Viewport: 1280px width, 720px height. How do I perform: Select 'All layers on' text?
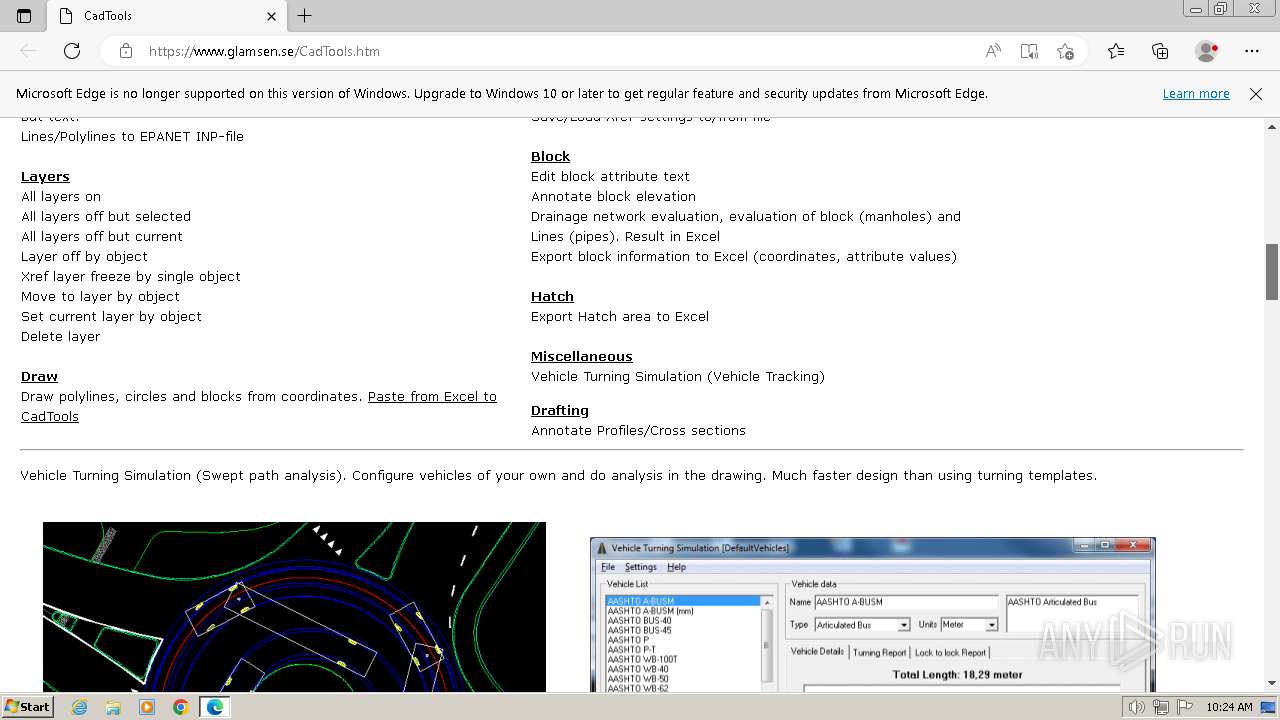tap(61, 196)
